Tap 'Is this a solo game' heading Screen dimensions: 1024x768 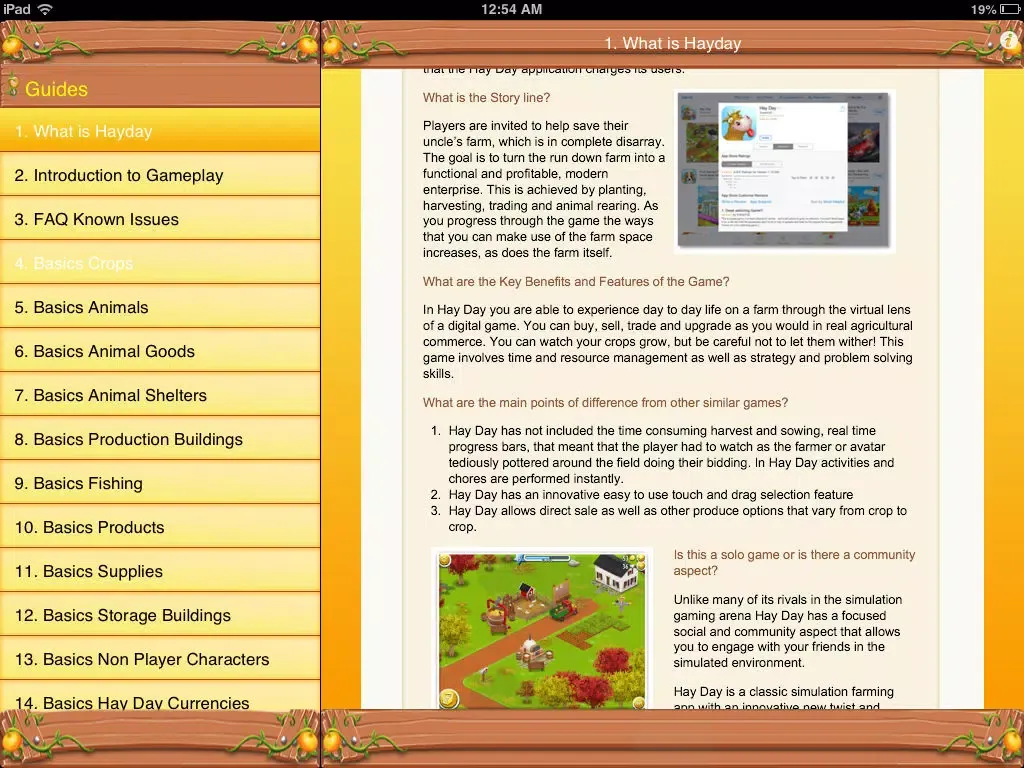pyautogui.click(x=794, y=562)
